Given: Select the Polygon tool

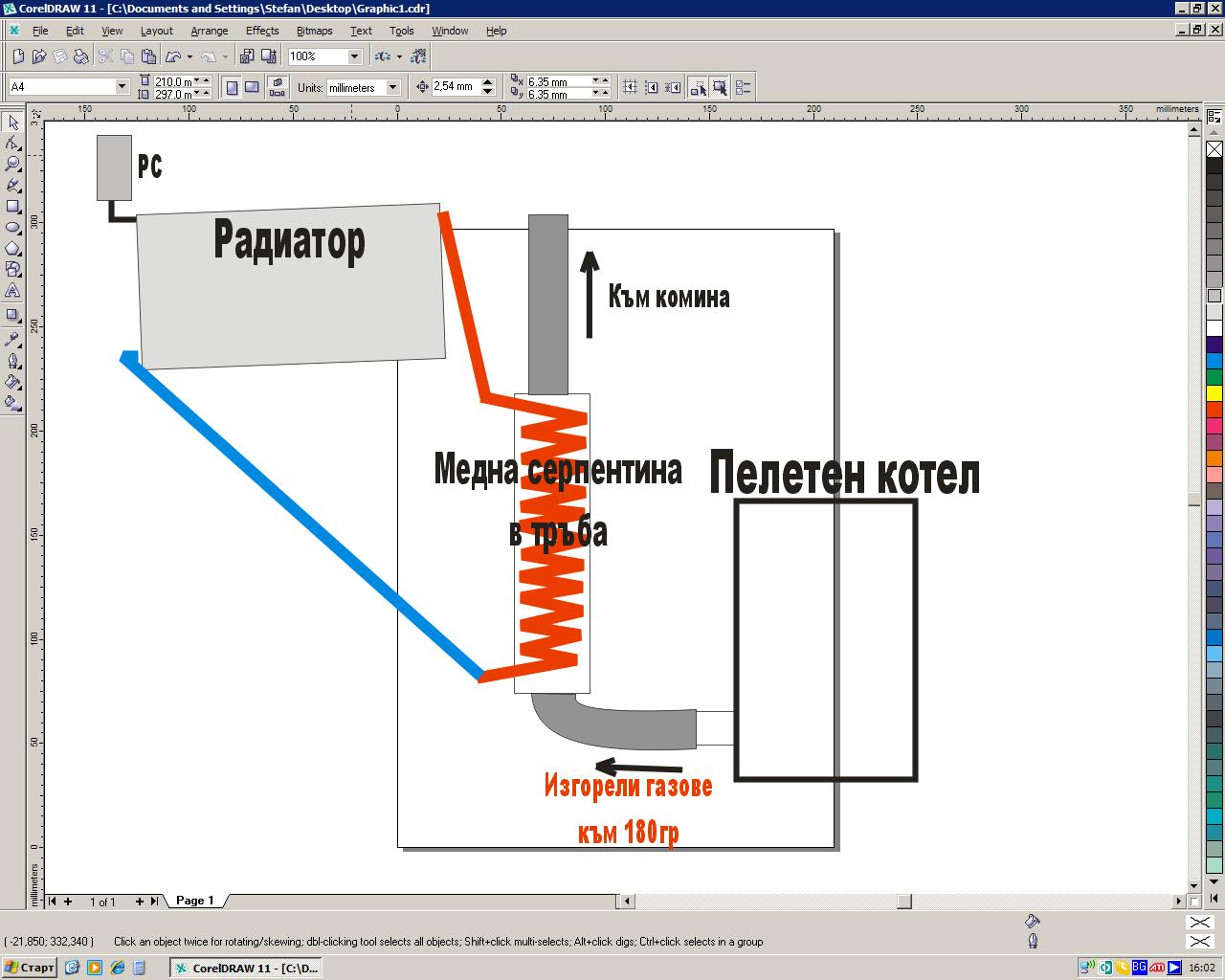Looking at the screenshot, I should [12, 249].
